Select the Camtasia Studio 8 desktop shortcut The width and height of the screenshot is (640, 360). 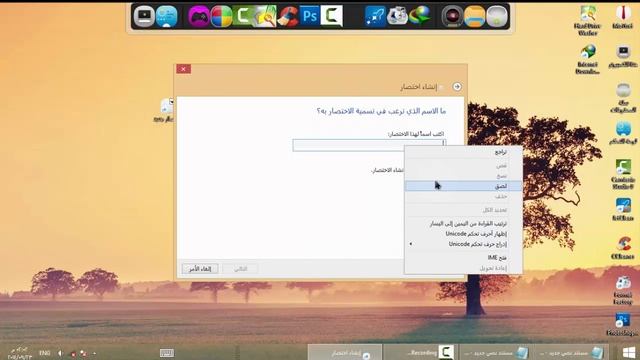pyautogui.click(x=623, y=174)
